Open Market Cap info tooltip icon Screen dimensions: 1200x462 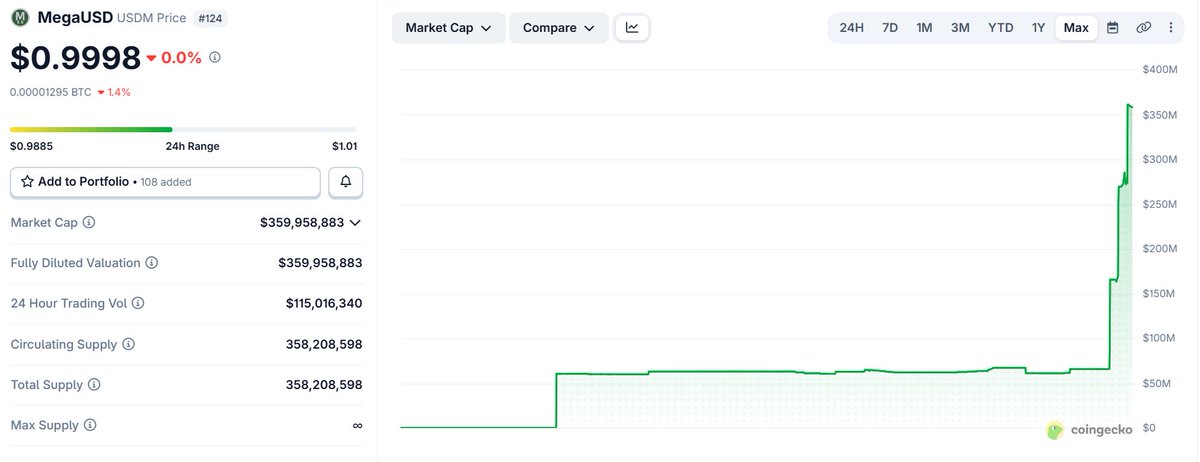[89, 222]
